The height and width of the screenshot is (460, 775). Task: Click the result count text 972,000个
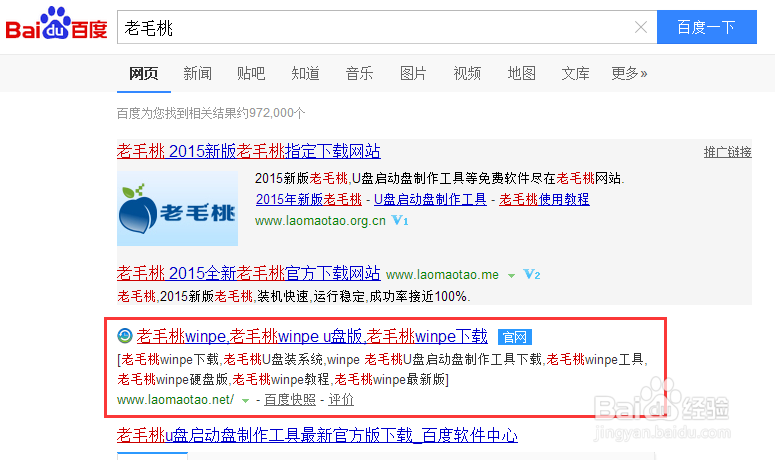(x=276, y=113)
